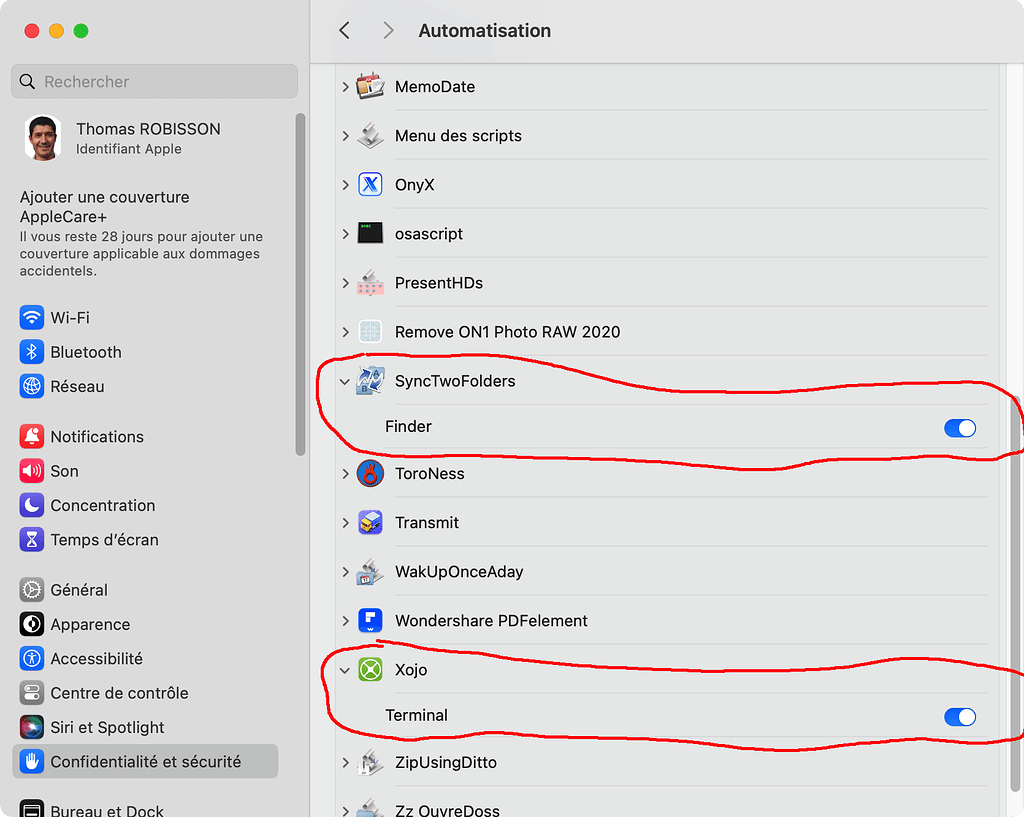
Task: Click the Wi-Fi sidebar icon
Action: pyautogui.click(x=31, y=318)
